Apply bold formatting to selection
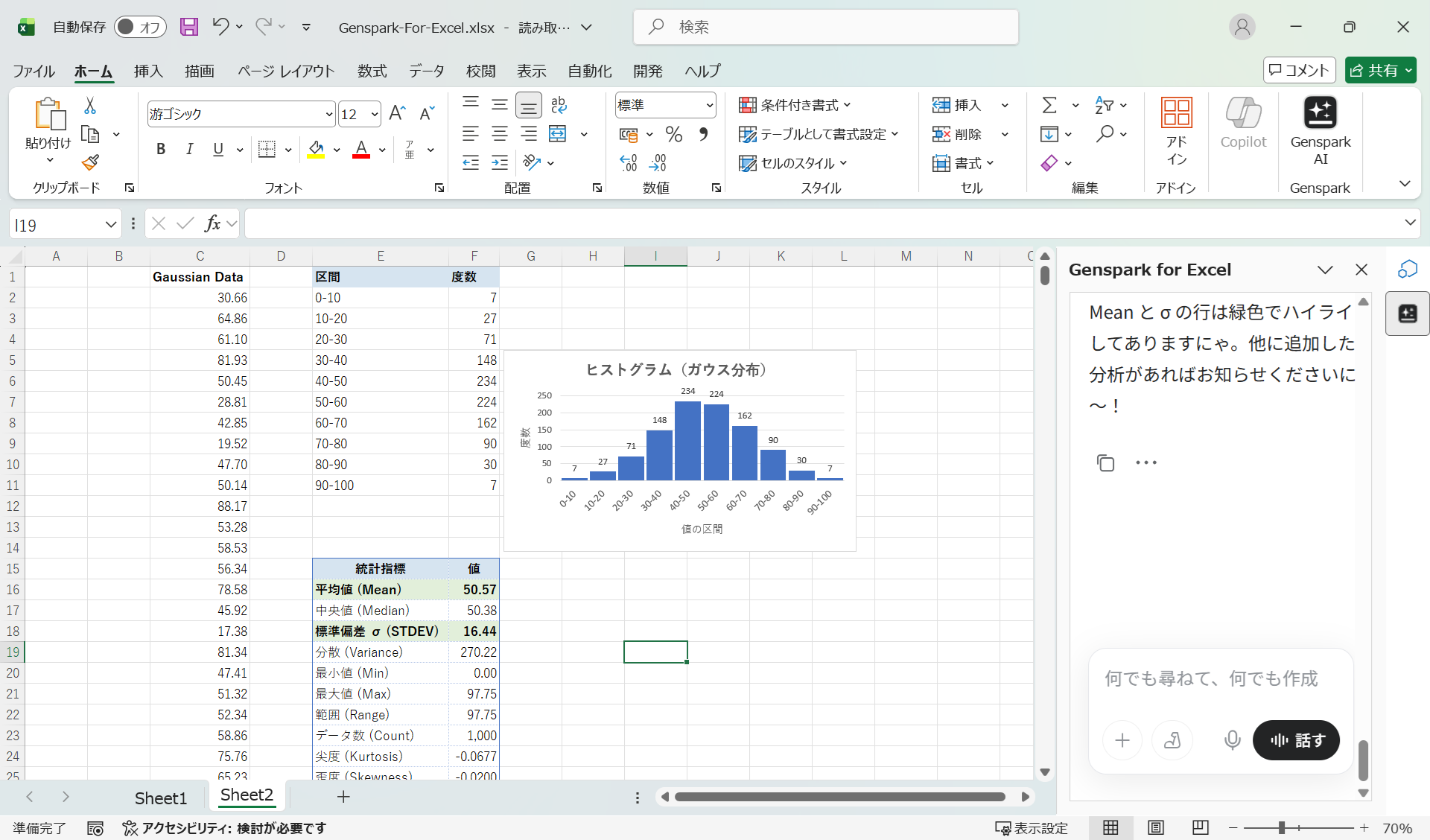The image size is (1430, 840). [x=160, y=149]
